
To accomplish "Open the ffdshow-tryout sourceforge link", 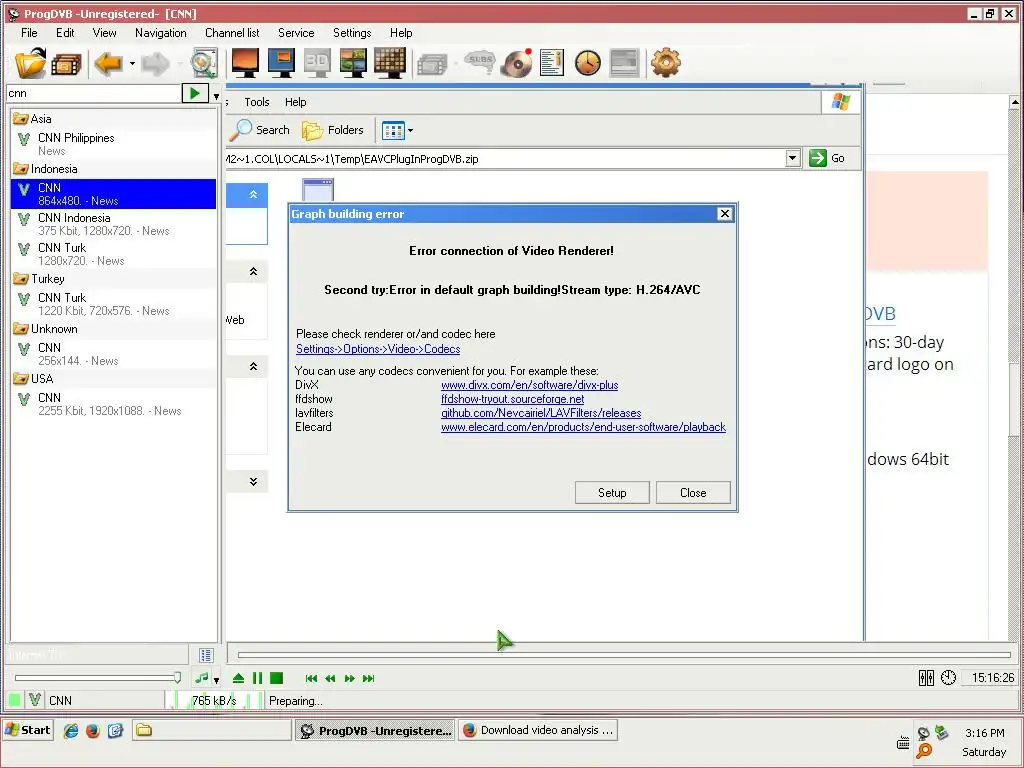I will [x=513, y=399].
